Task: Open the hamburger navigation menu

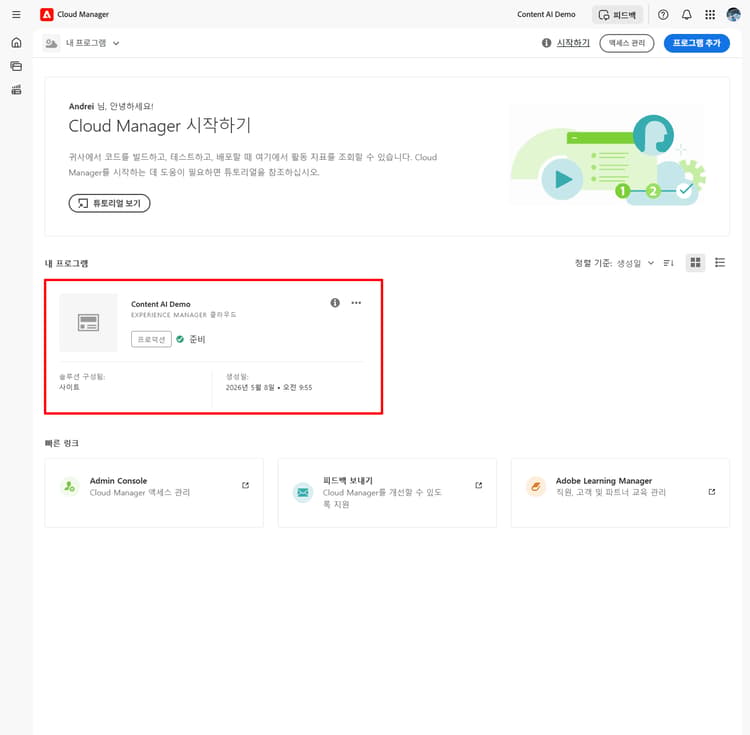Action: point(16,14)
